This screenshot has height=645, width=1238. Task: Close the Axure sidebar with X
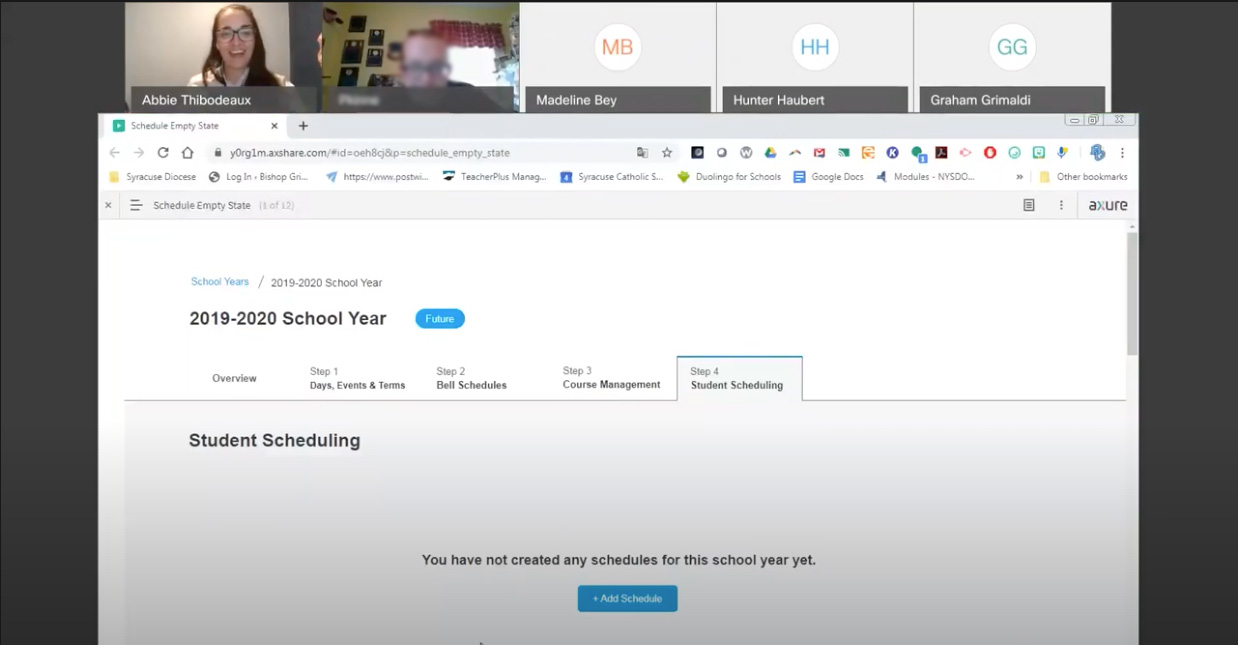108,205
